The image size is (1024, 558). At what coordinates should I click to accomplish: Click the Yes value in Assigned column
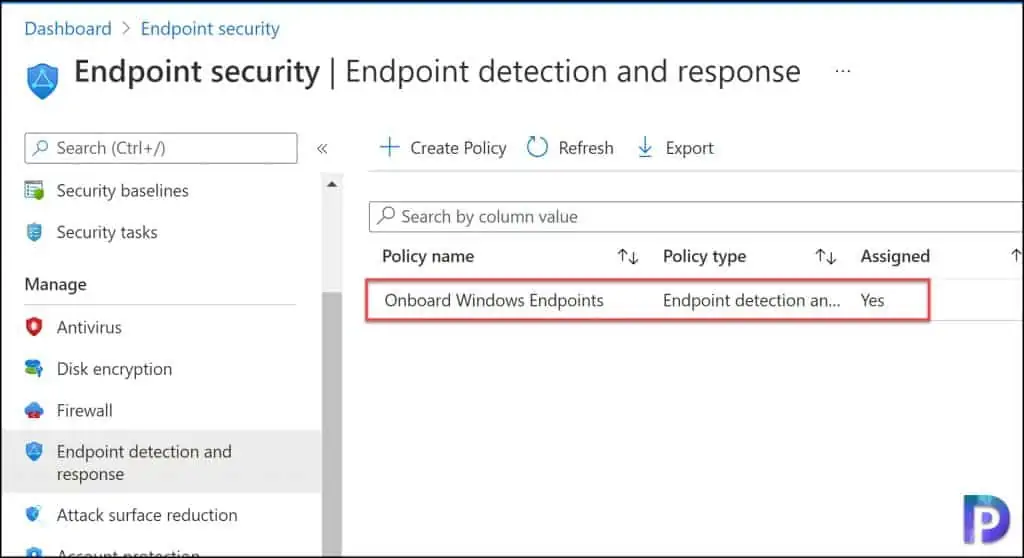(x=872, y=301)
